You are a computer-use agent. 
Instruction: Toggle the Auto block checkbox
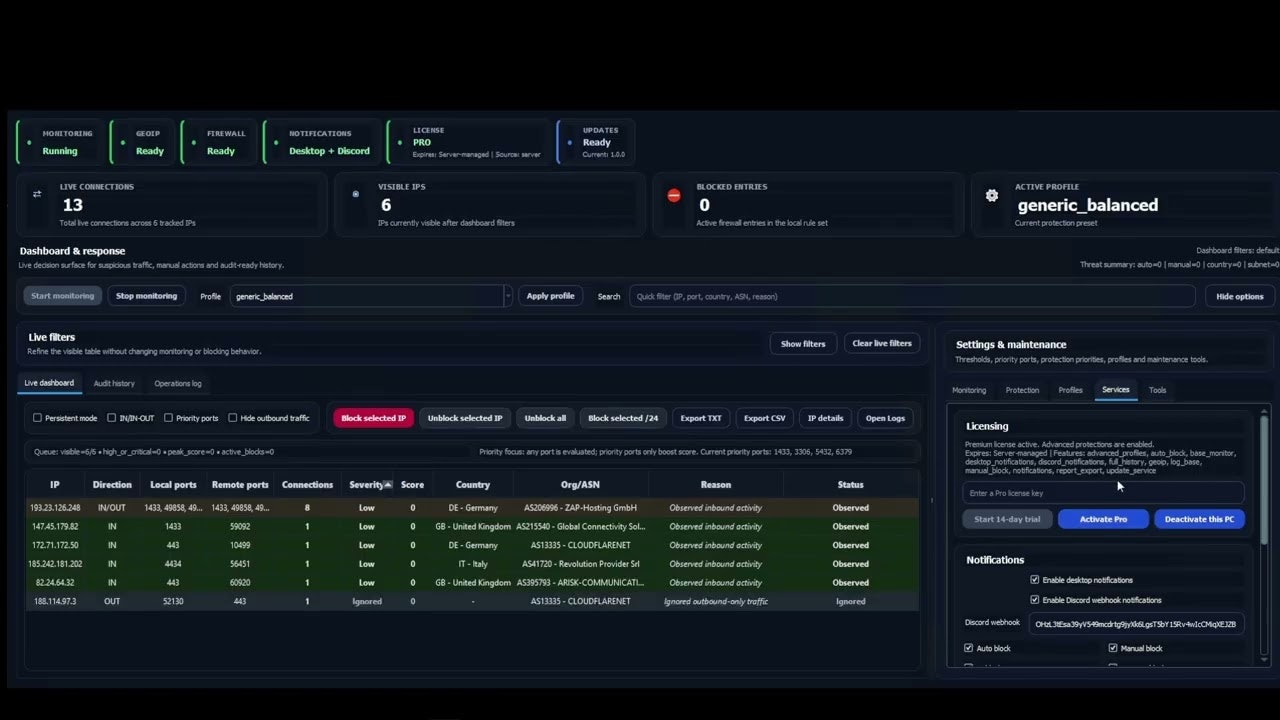(969, 648)
